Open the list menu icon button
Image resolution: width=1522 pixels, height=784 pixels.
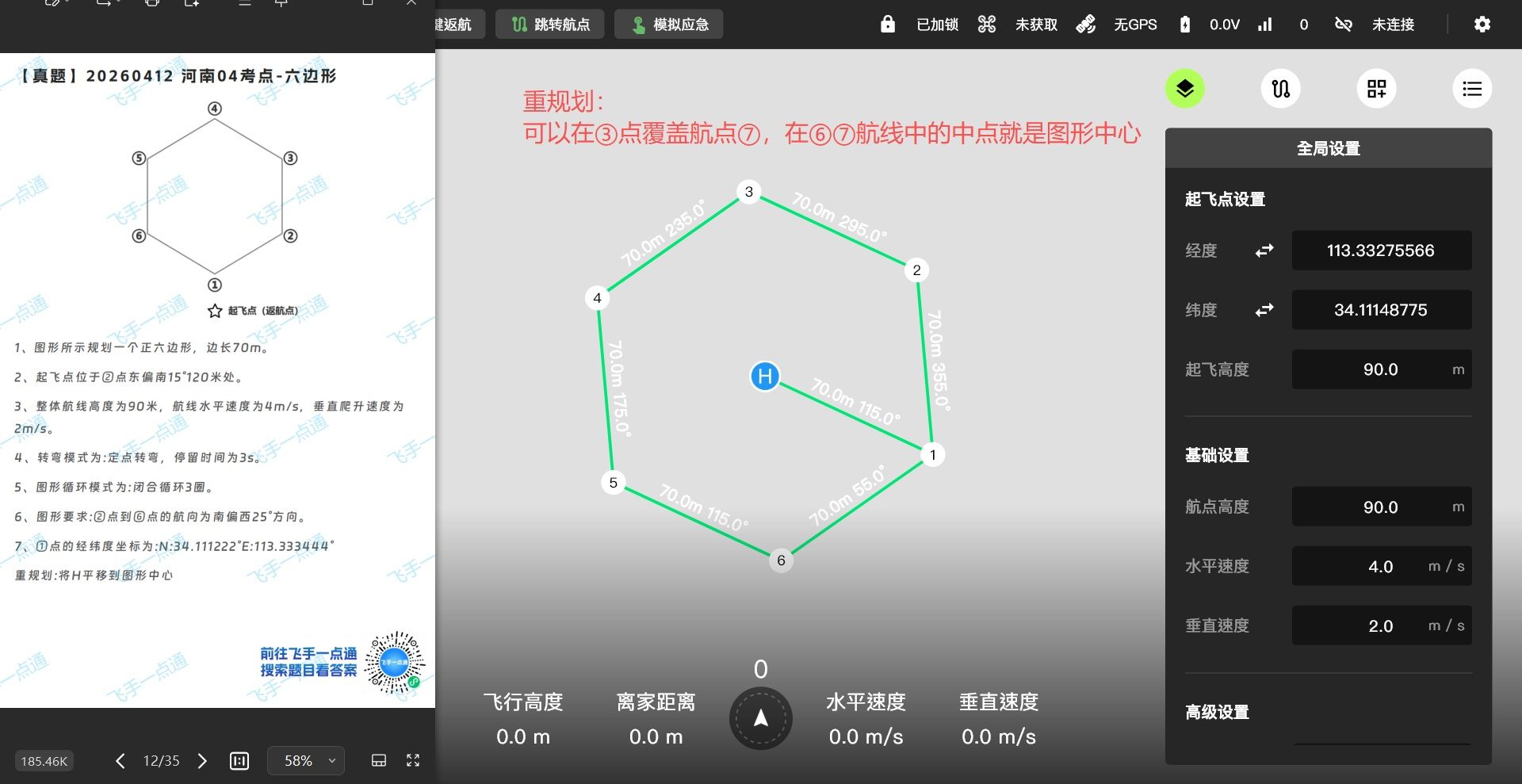point(1472,88)
